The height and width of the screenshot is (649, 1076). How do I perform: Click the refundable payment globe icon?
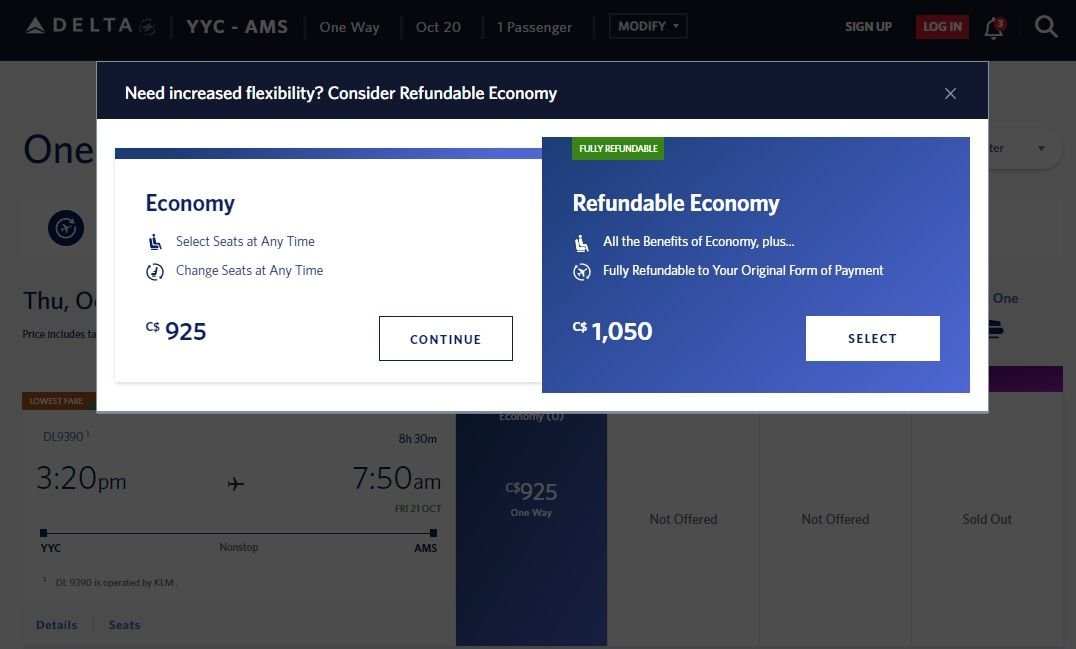pyautogui.click(x=583, y=270)
